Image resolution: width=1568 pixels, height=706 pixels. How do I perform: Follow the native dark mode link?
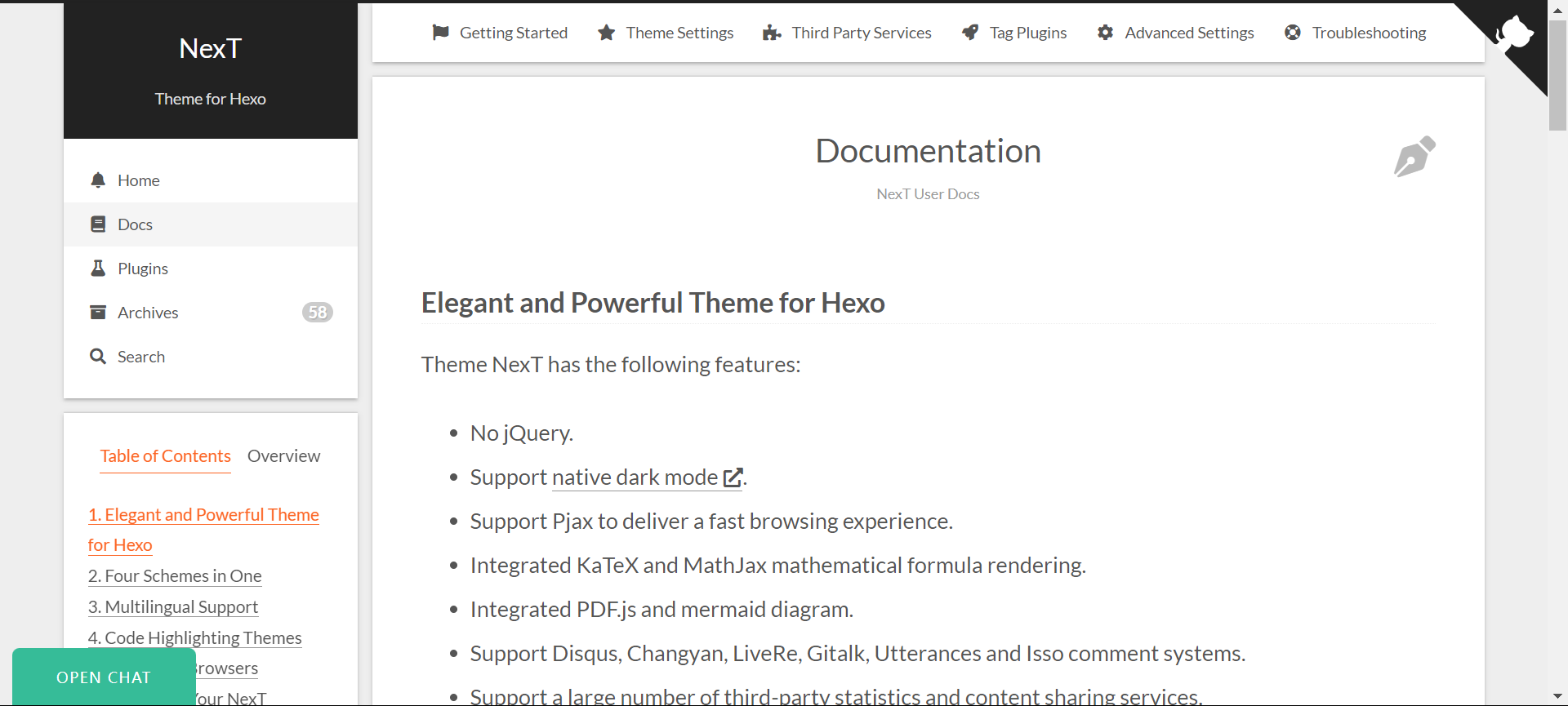(x=635, y=477)
